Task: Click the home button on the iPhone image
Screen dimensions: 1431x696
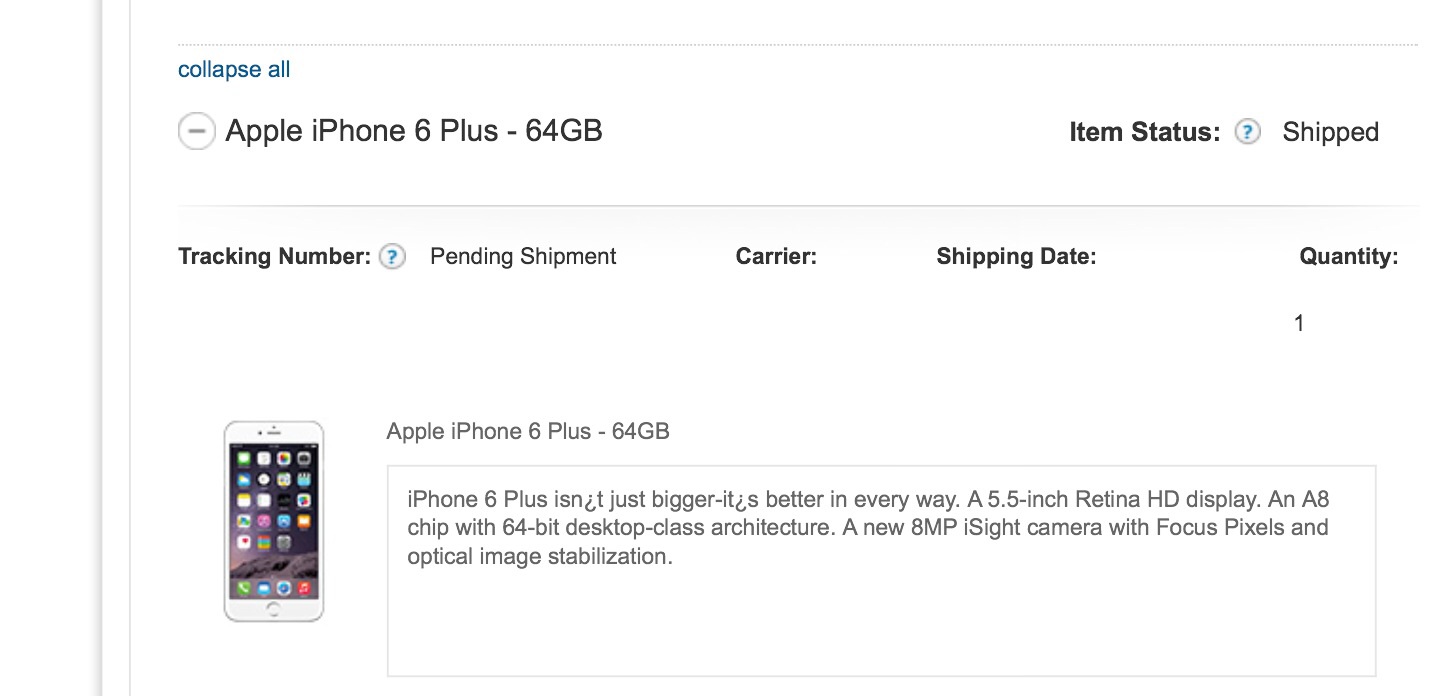Action: tap(274, 607)
